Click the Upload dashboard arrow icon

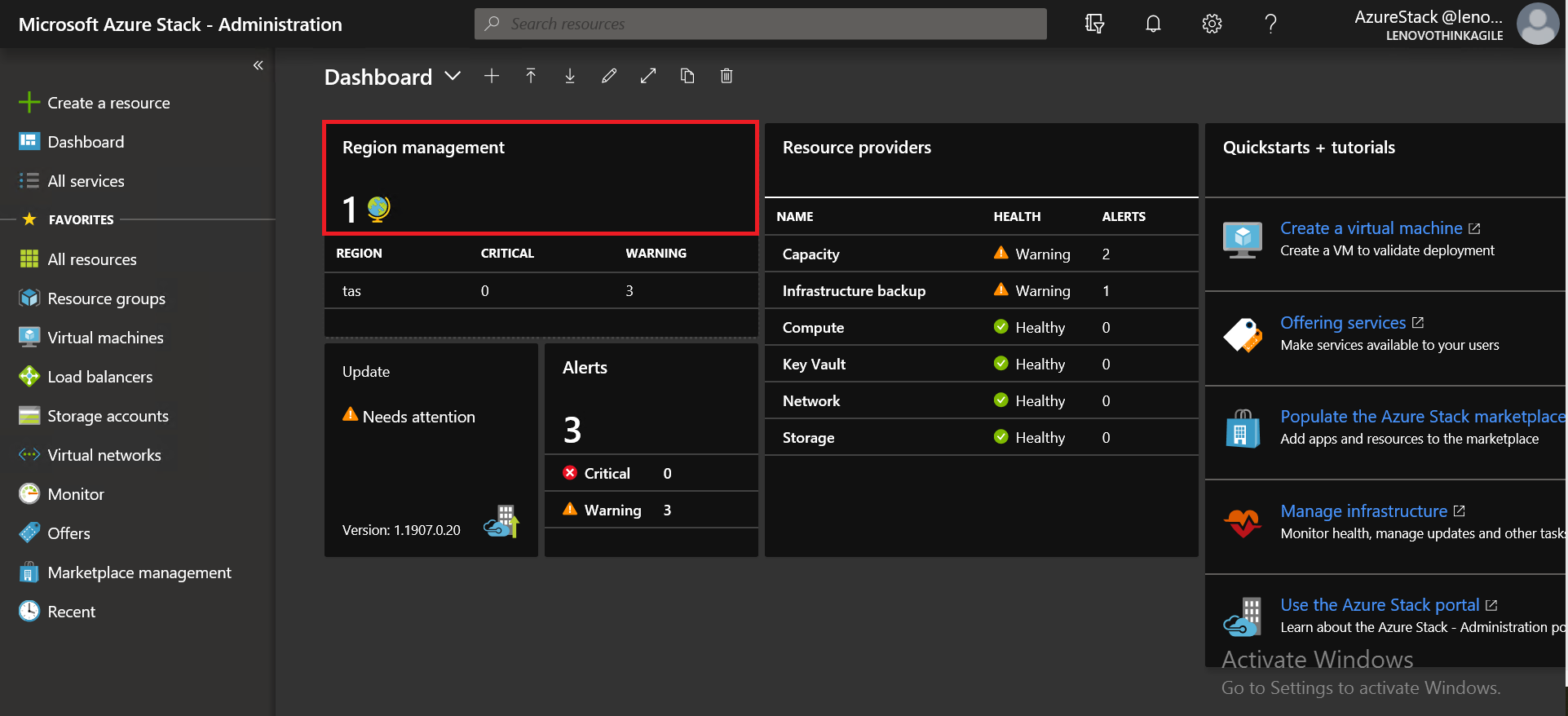click(x=531, y=76)
